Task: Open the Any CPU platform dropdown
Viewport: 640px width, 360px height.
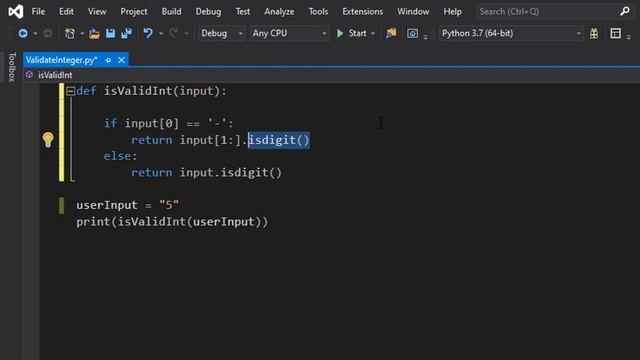Action: click(289, 33)
